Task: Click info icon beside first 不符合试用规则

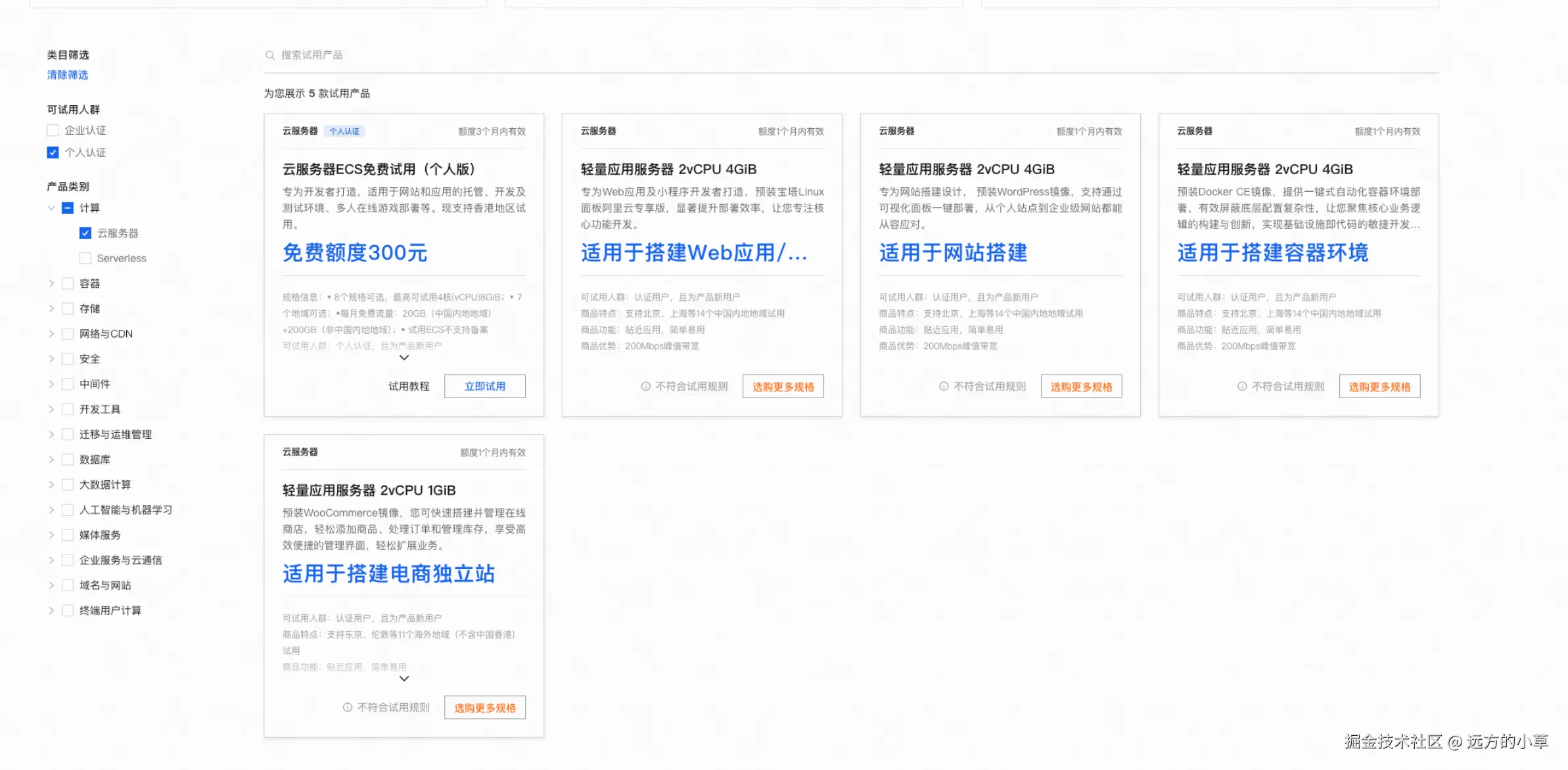Action: (x=645, y=386)
